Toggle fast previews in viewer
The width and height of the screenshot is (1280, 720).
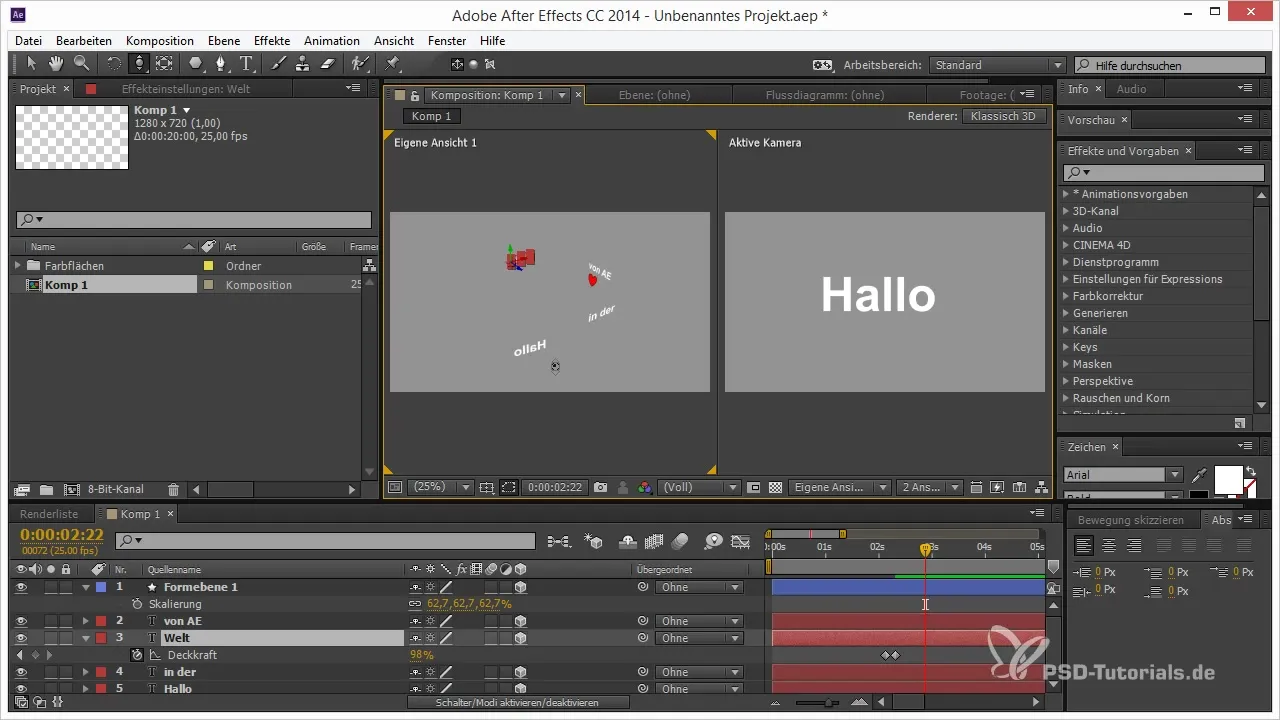[x=996, y=488]
